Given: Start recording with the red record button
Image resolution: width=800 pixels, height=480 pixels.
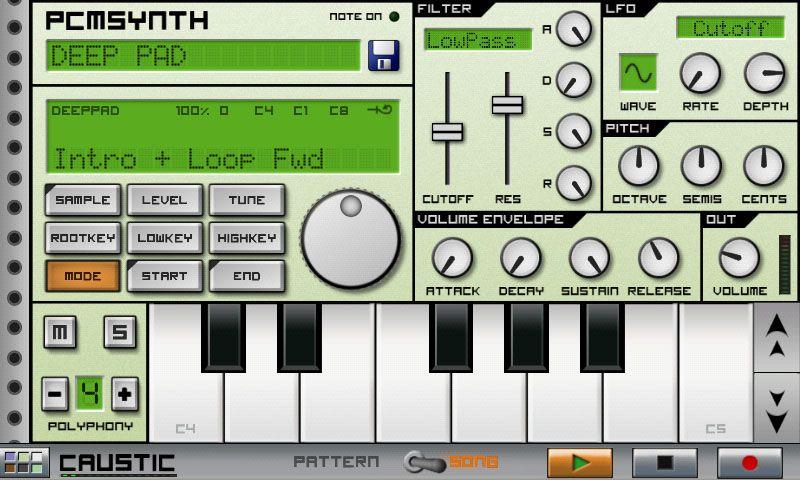Looking at the screenshot, I should (749, 463).
